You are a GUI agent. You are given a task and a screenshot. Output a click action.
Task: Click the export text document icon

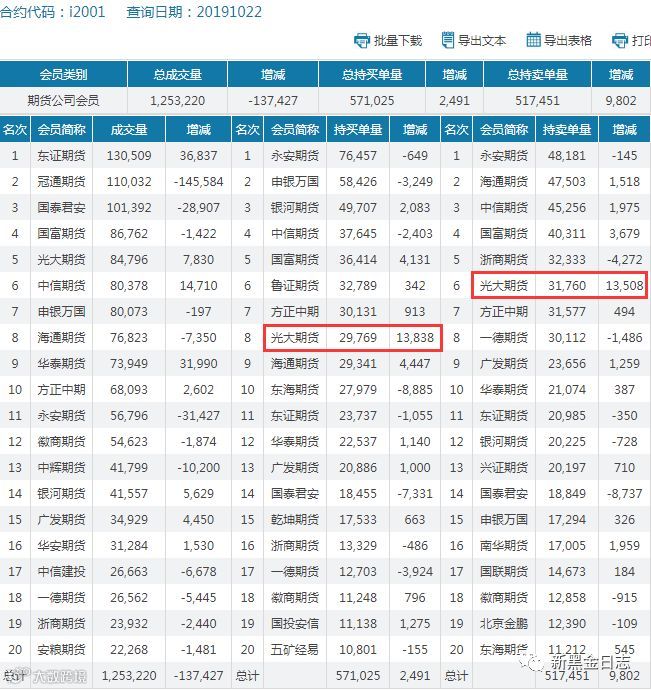point(448,40)
